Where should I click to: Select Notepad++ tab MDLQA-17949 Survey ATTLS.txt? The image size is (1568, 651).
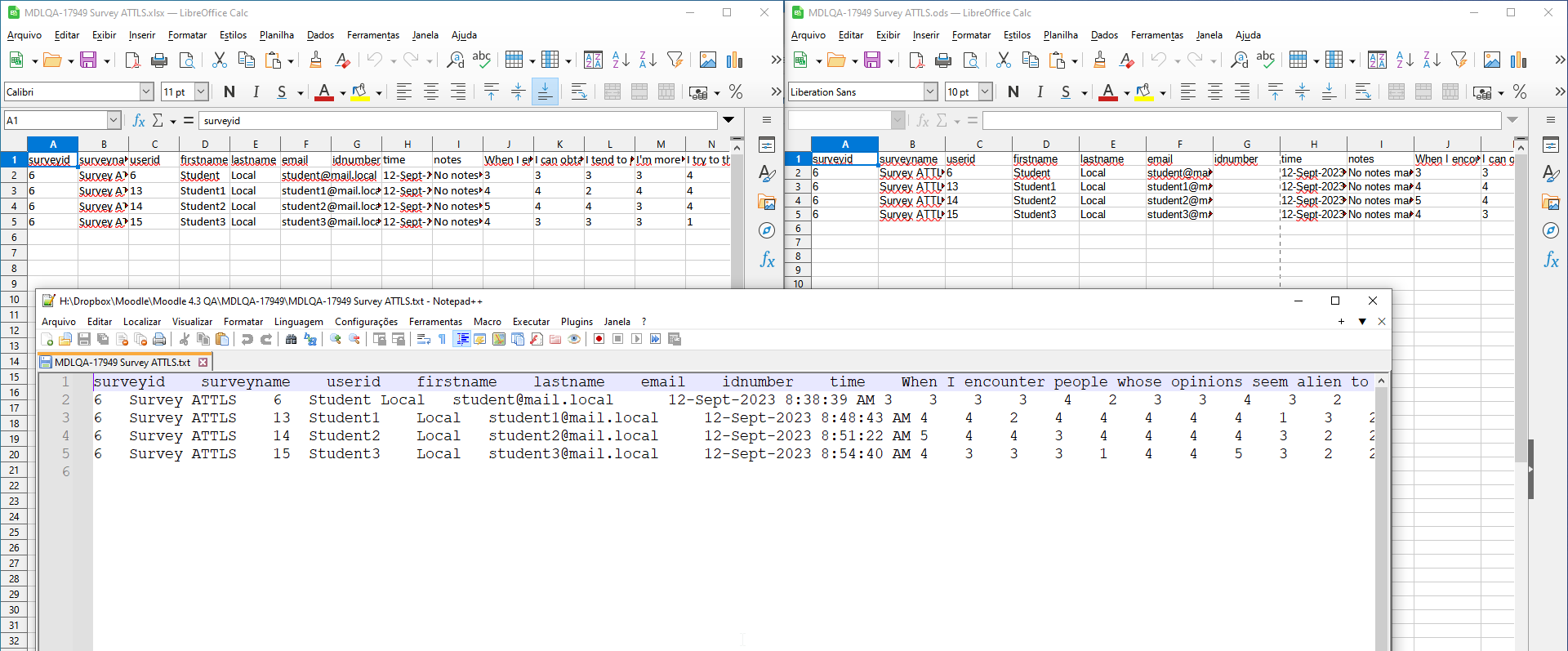(122, 362)
